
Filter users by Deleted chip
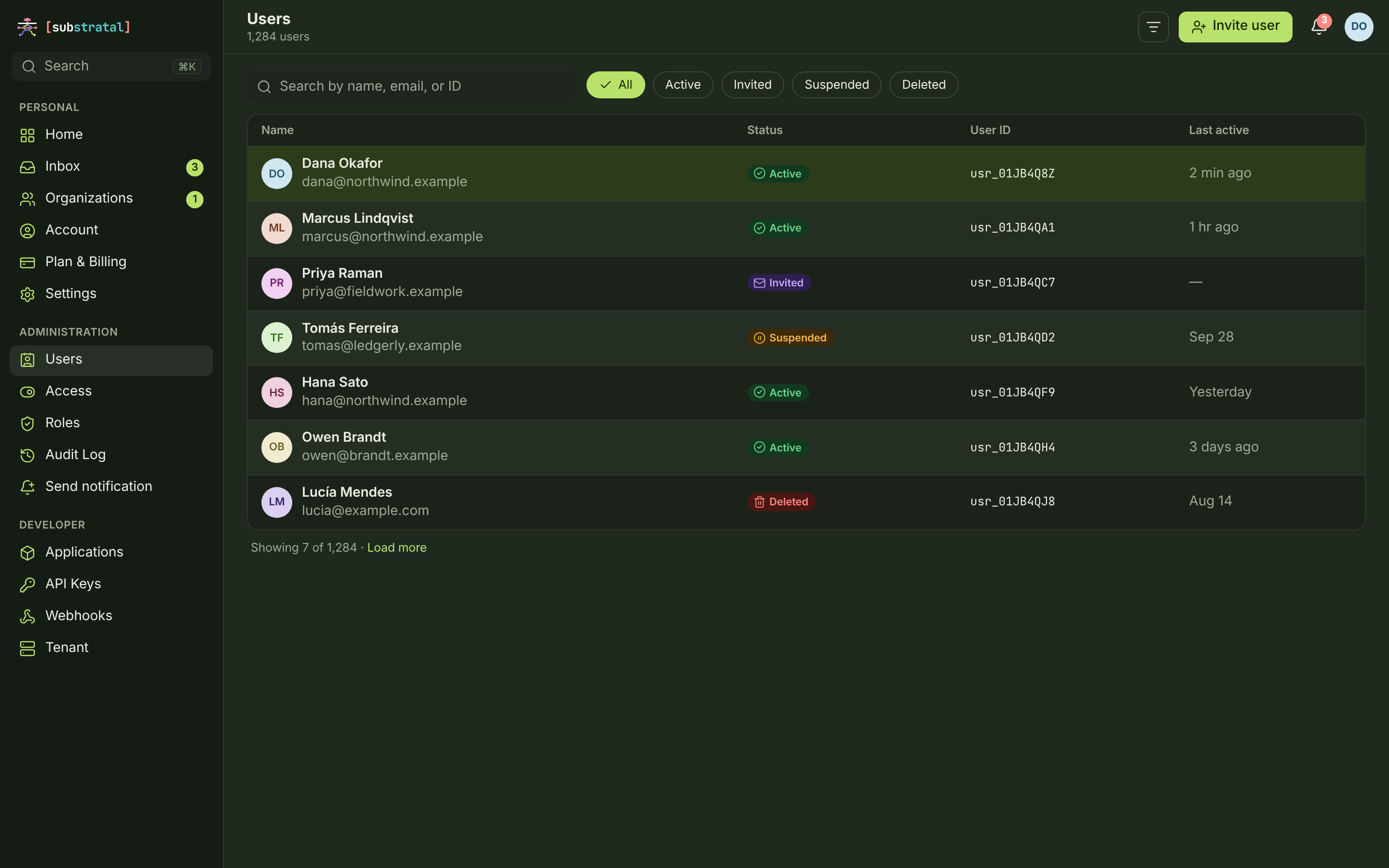(x=923, y=85)
